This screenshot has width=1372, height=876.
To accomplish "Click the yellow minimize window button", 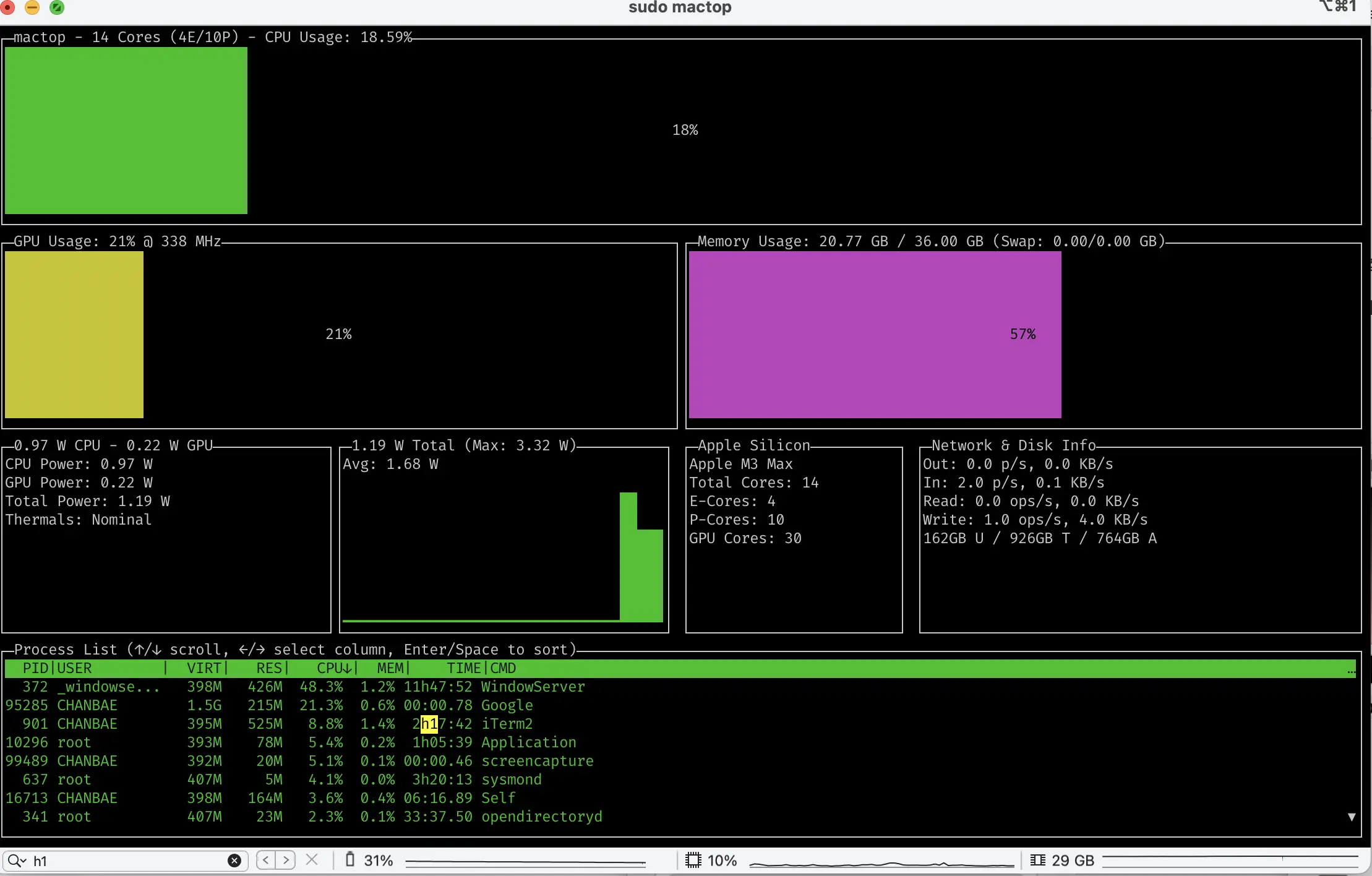I will pyautogui.click(x=32, y=7).
